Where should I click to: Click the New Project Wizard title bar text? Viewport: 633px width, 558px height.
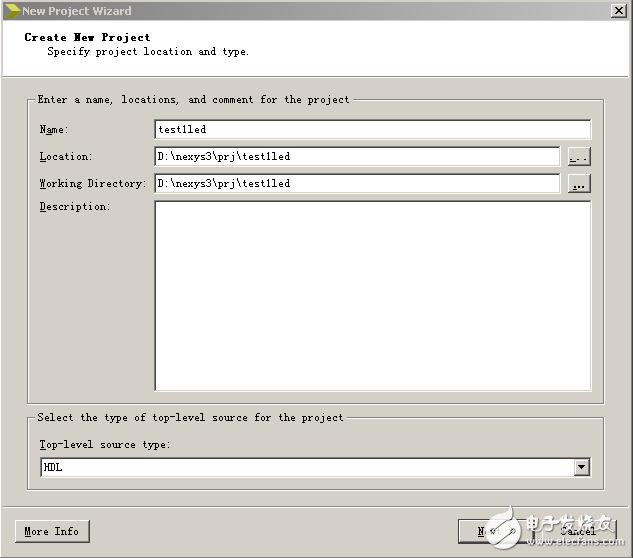[x=76, y=11]
